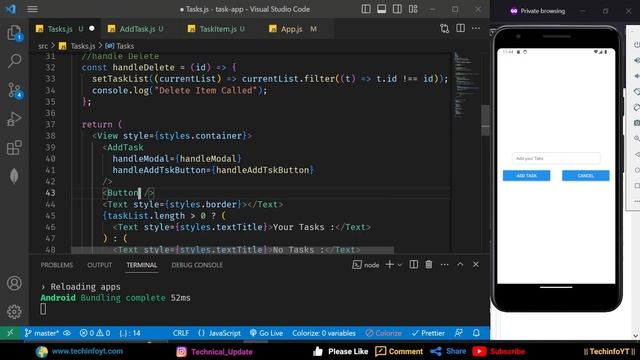The image size is (640, 360).
Task: Close the terminal panel
Action: pos(476,264)
